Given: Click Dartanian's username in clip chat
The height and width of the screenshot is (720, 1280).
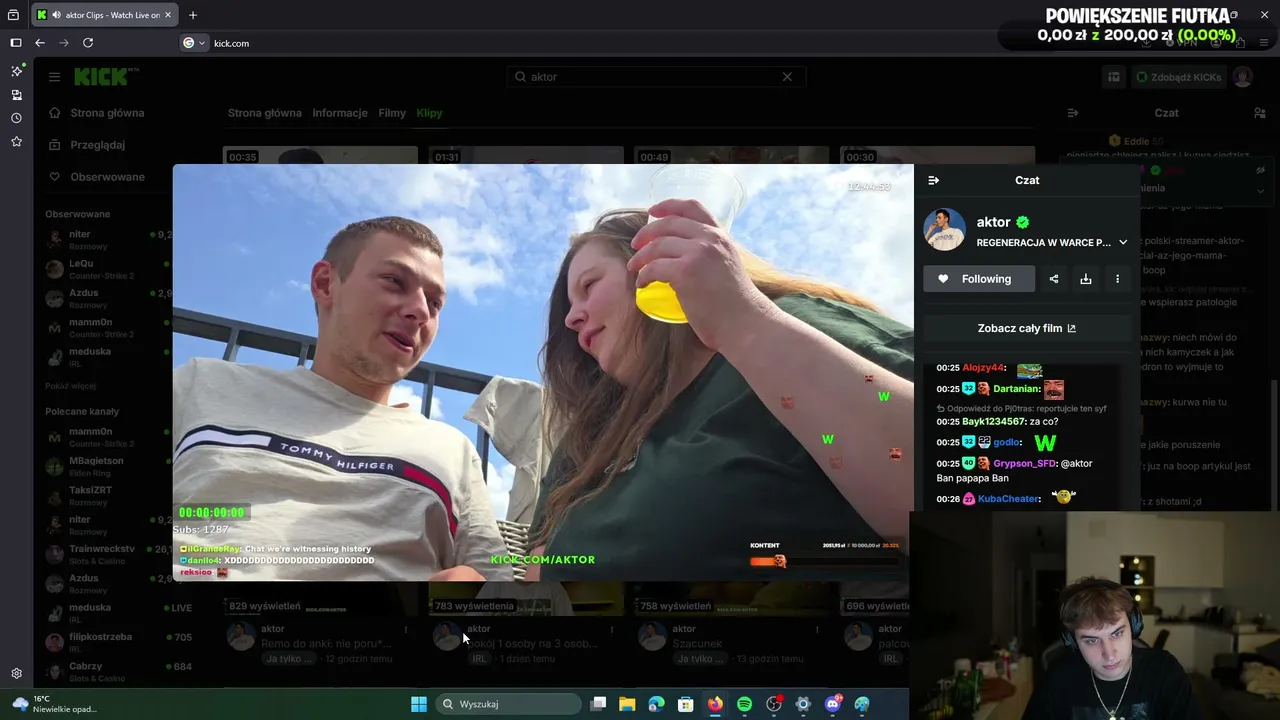Looking at the screenshot, I should coord(1016,389).
